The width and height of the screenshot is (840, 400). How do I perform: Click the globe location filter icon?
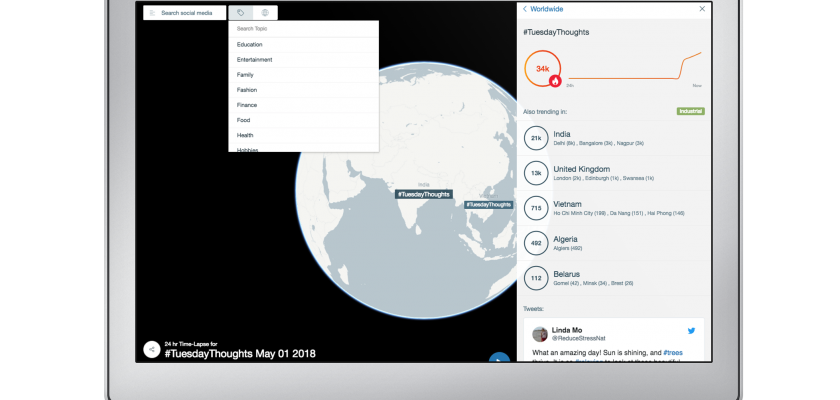tap(265, 13)
